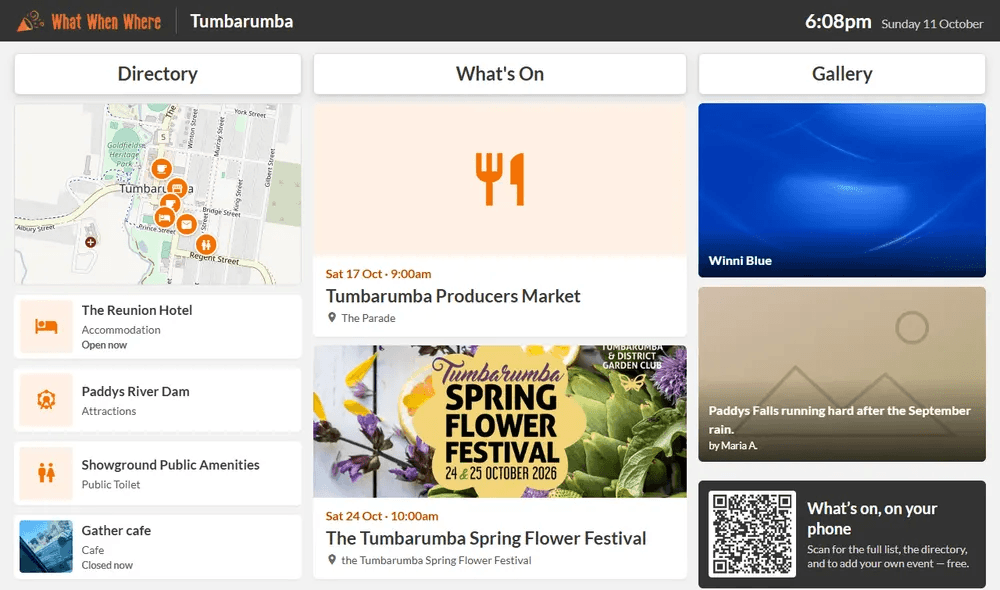Click the hospital plus marker on the map
This screenshot has height=590, width=1000.
click(91, 242)
